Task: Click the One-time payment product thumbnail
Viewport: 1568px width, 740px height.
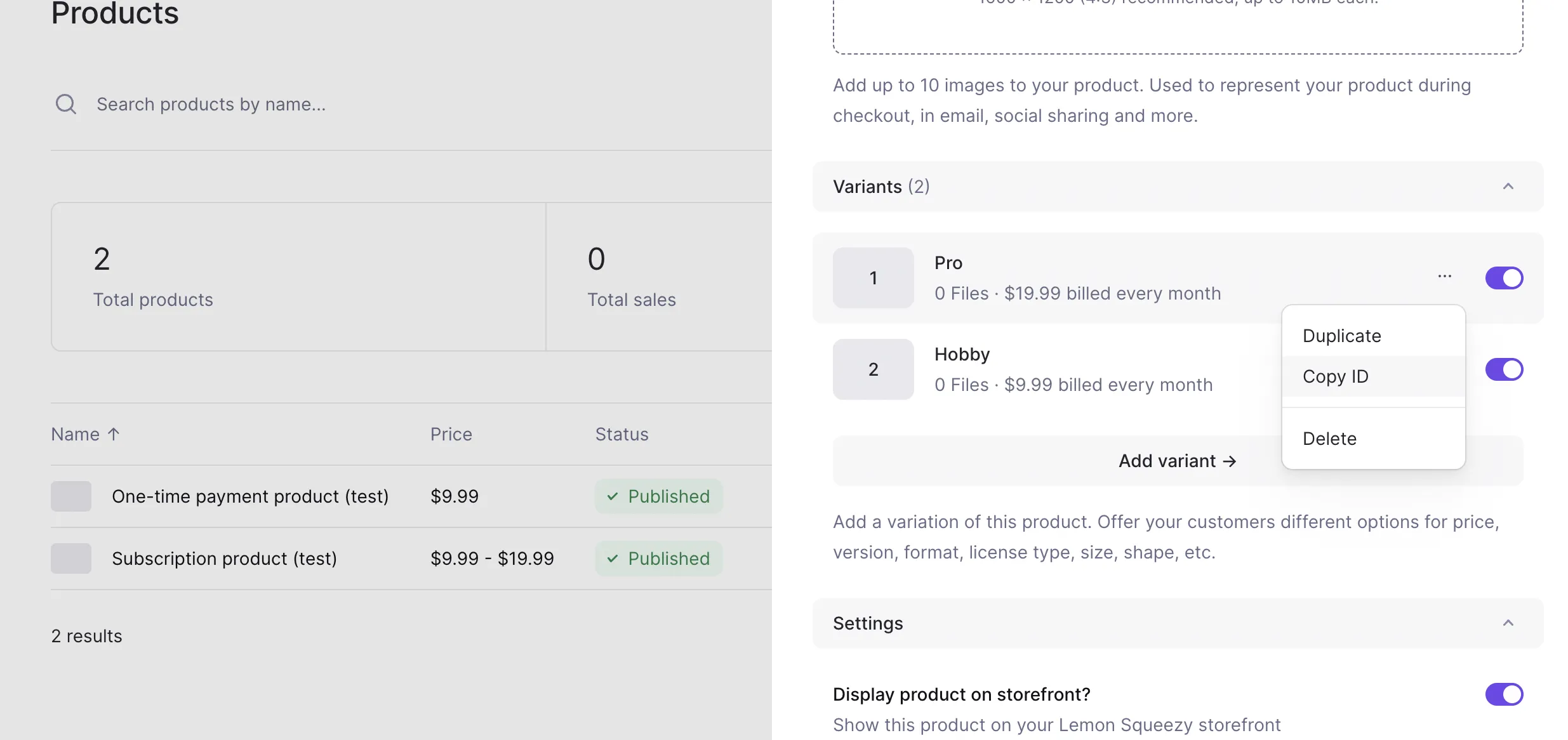Action: point(71,496)
